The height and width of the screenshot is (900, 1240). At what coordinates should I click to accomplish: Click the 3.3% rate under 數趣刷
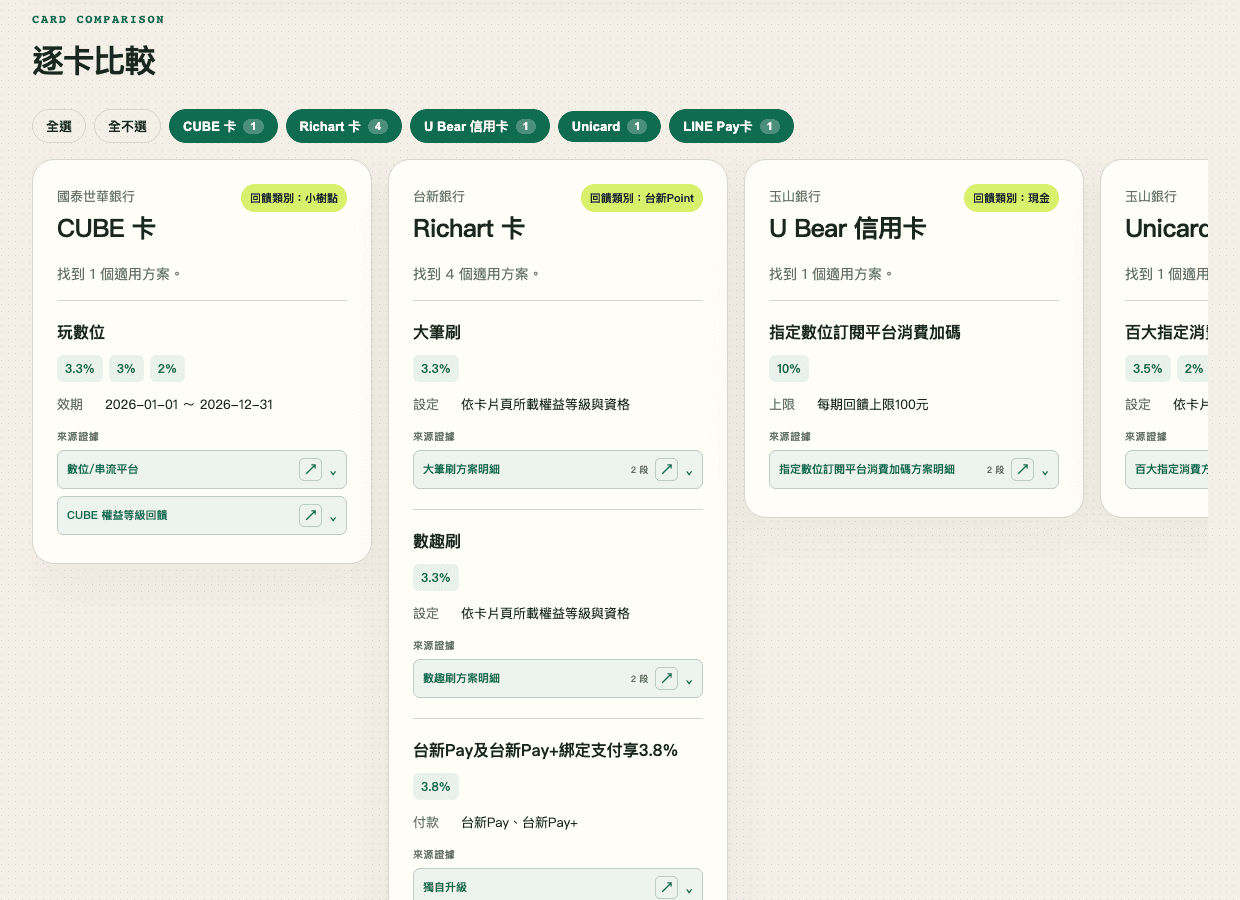[x=436, y=577]
